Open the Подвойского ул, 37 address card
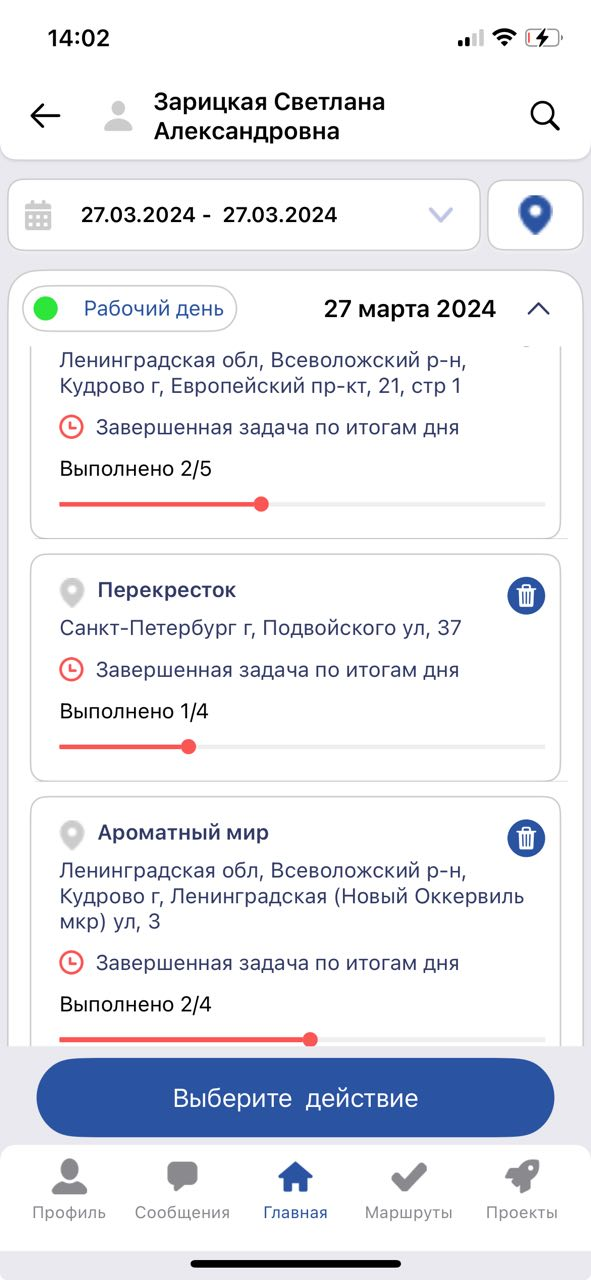Screen dimensions: 591x1280 pos(295,667)
